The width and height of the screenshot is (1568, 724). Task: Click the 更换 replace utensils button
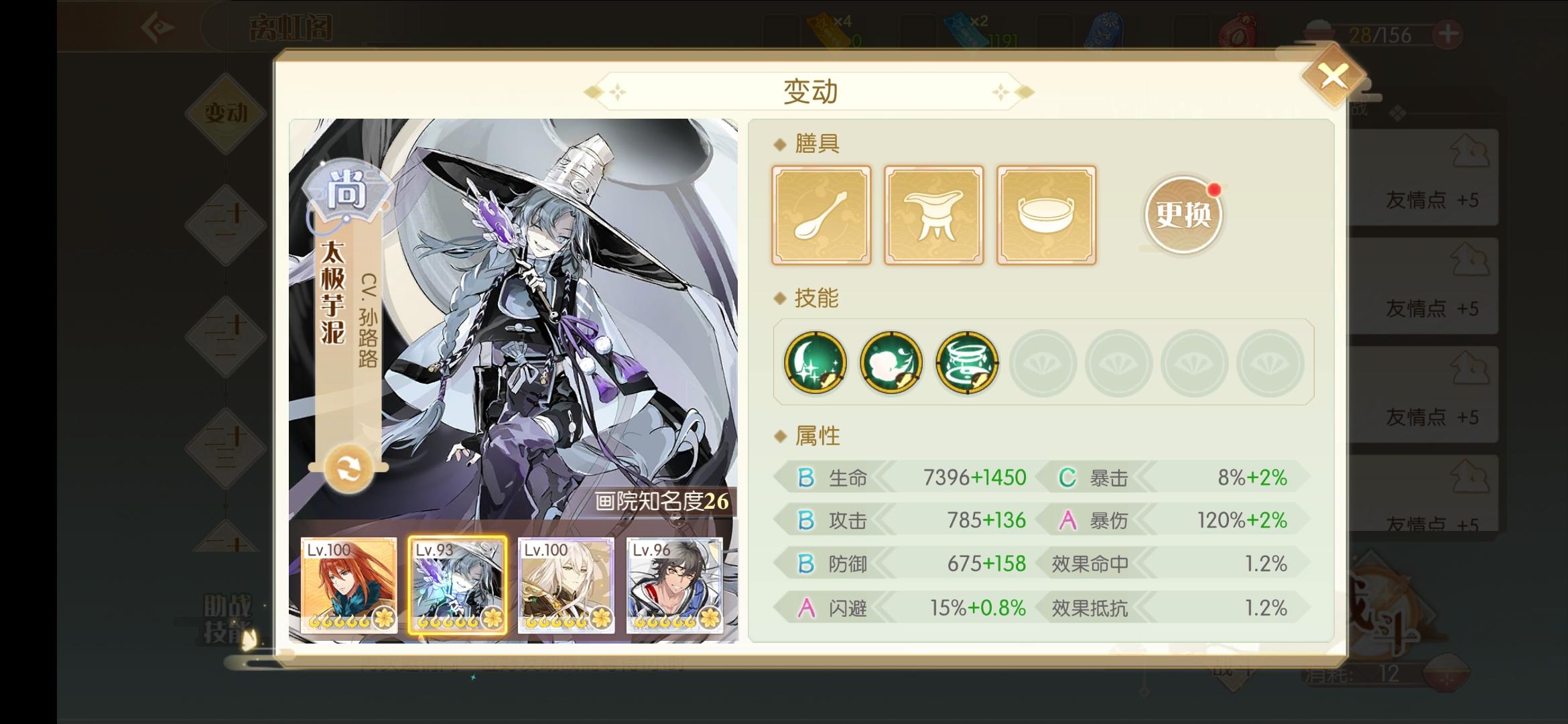tap(1183, 215)
